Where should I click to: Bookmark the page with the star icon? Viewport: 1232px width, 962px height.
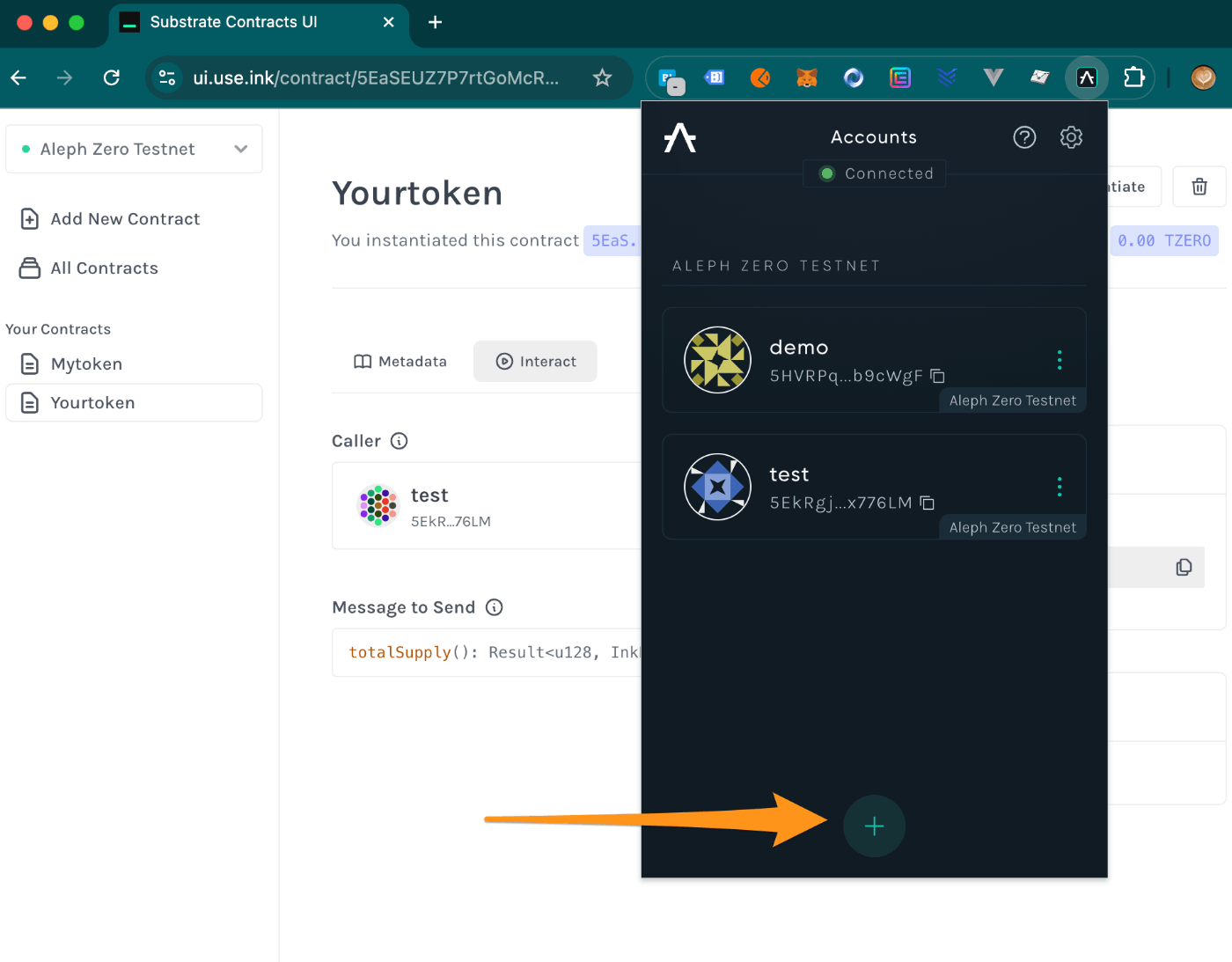[x=602, y=77]
